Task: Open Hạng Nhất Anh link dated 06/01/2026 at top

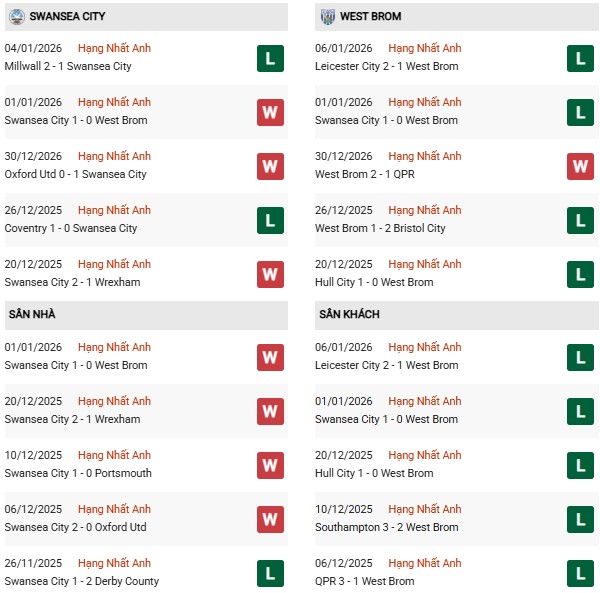Action: click(425, 48)
